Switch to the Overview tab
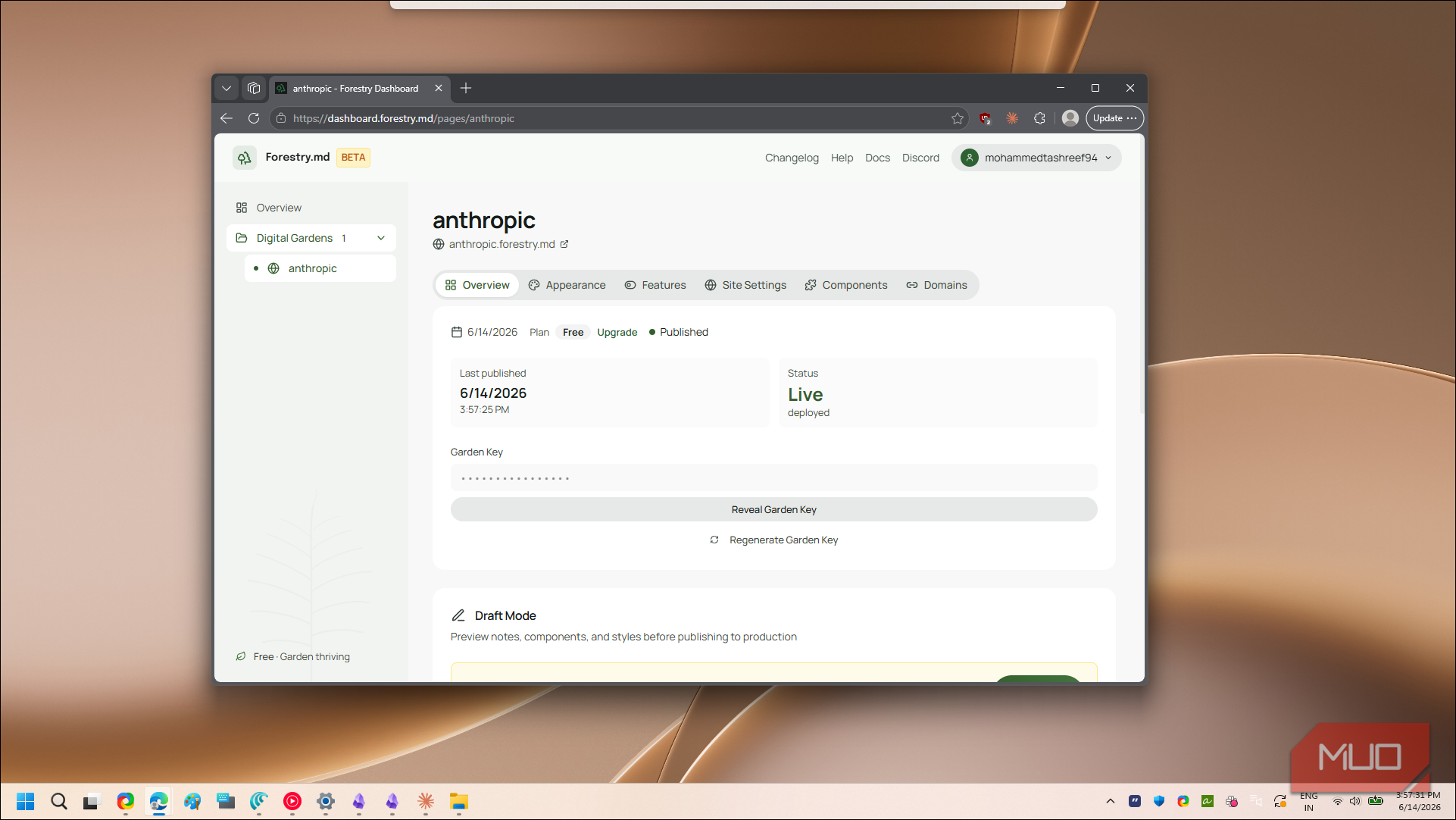 coord(477,285)
